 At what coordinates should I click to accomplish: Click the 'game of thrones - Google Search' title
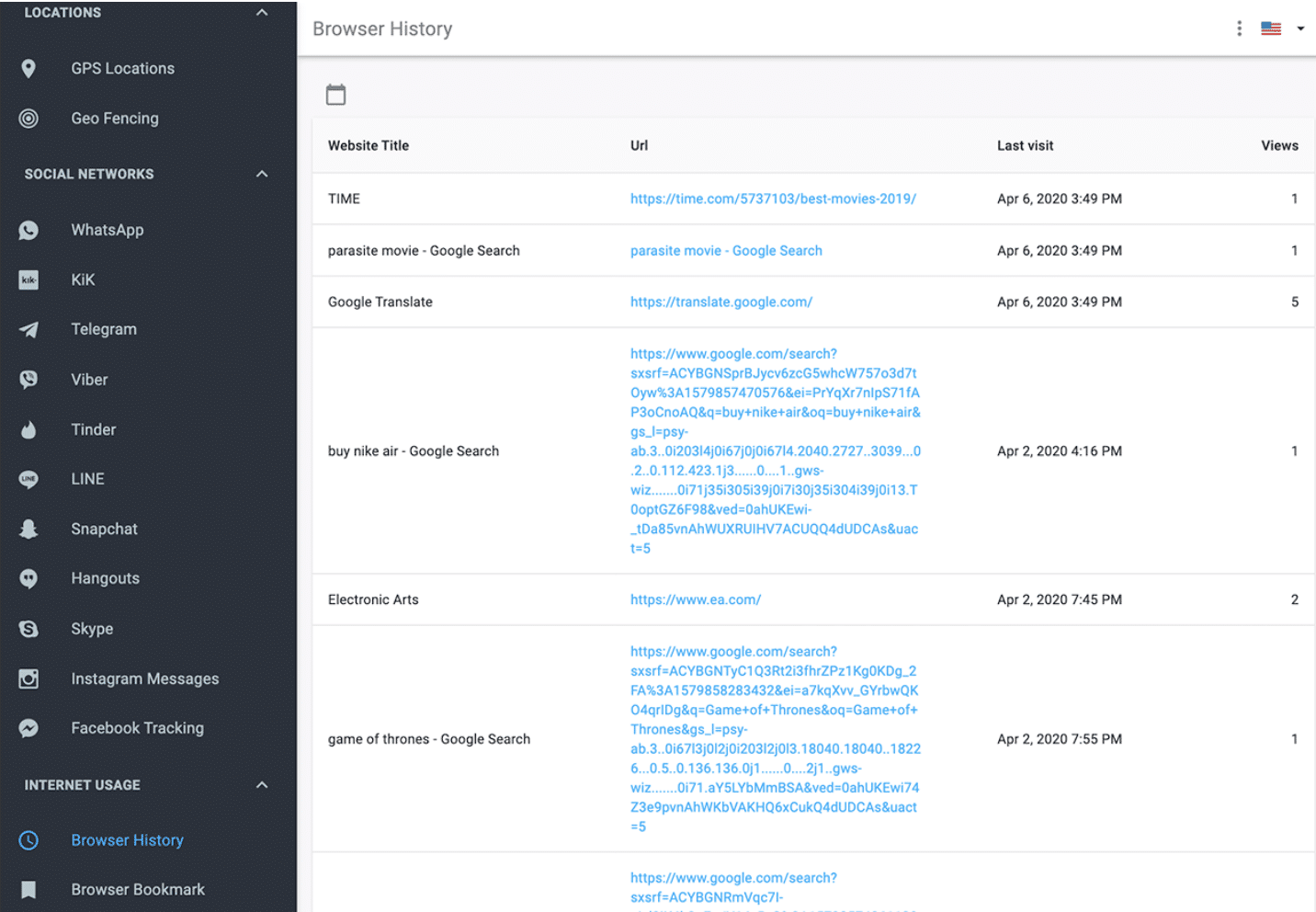(429, 739)
